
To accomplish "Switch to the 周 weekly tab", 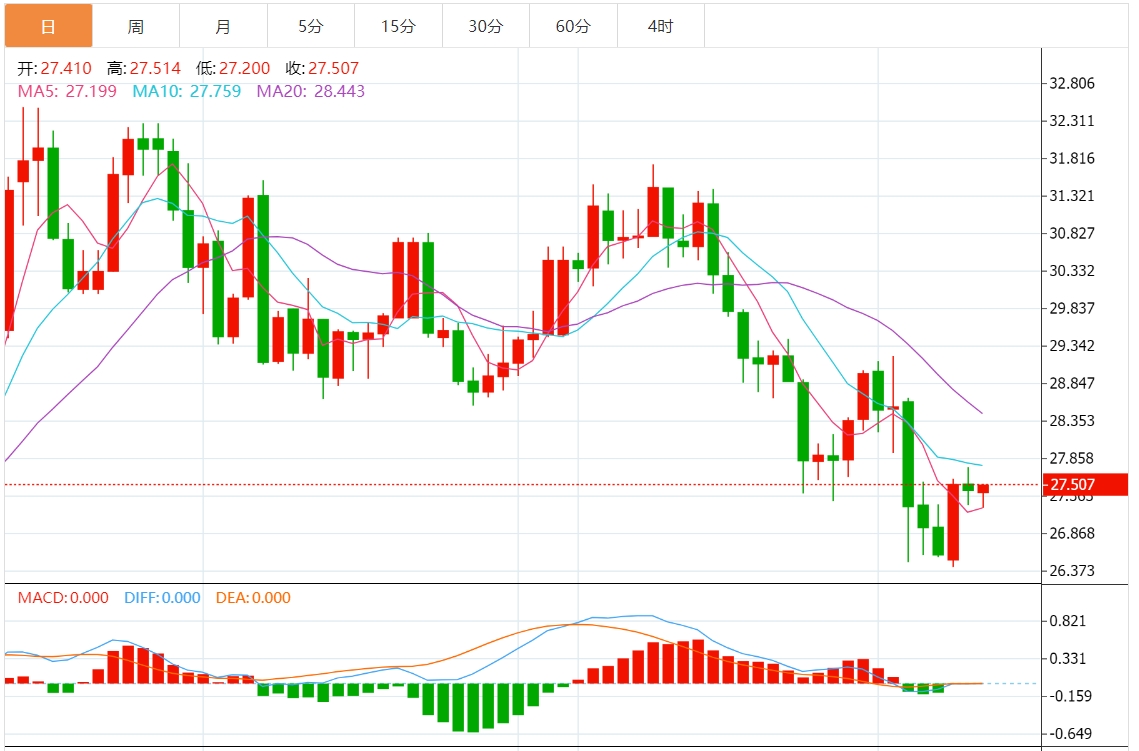I will pos(136,26).
